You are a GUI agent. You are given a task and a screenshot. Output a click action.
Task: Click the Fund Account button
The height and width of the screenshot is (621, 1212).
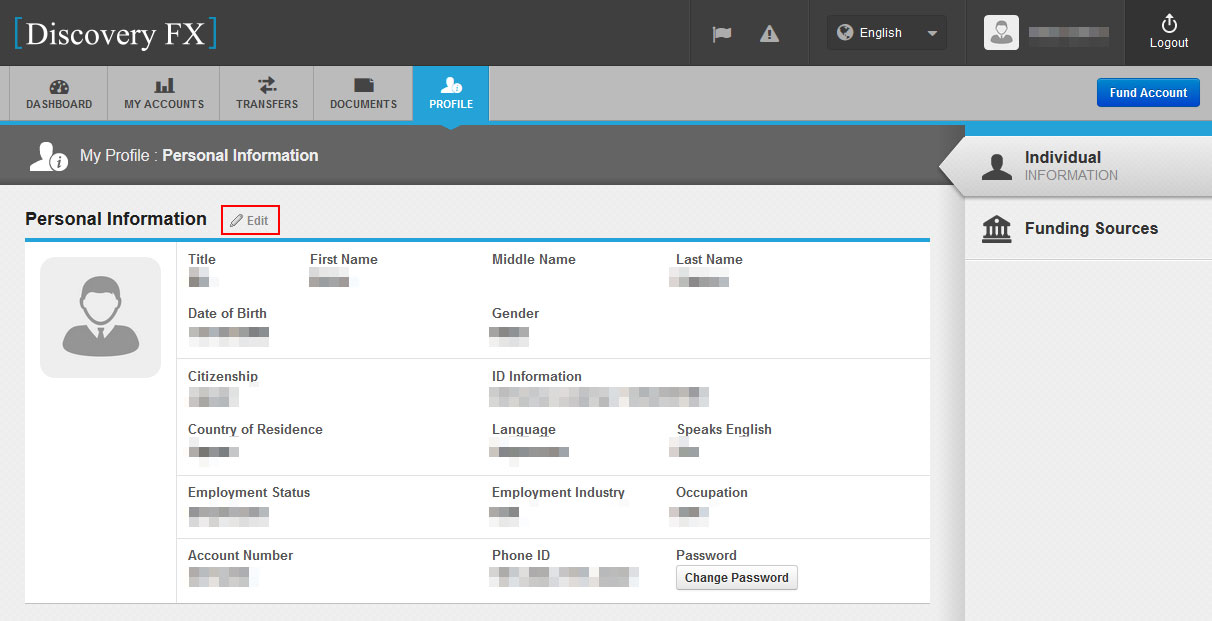click(x=1148, y=93)
